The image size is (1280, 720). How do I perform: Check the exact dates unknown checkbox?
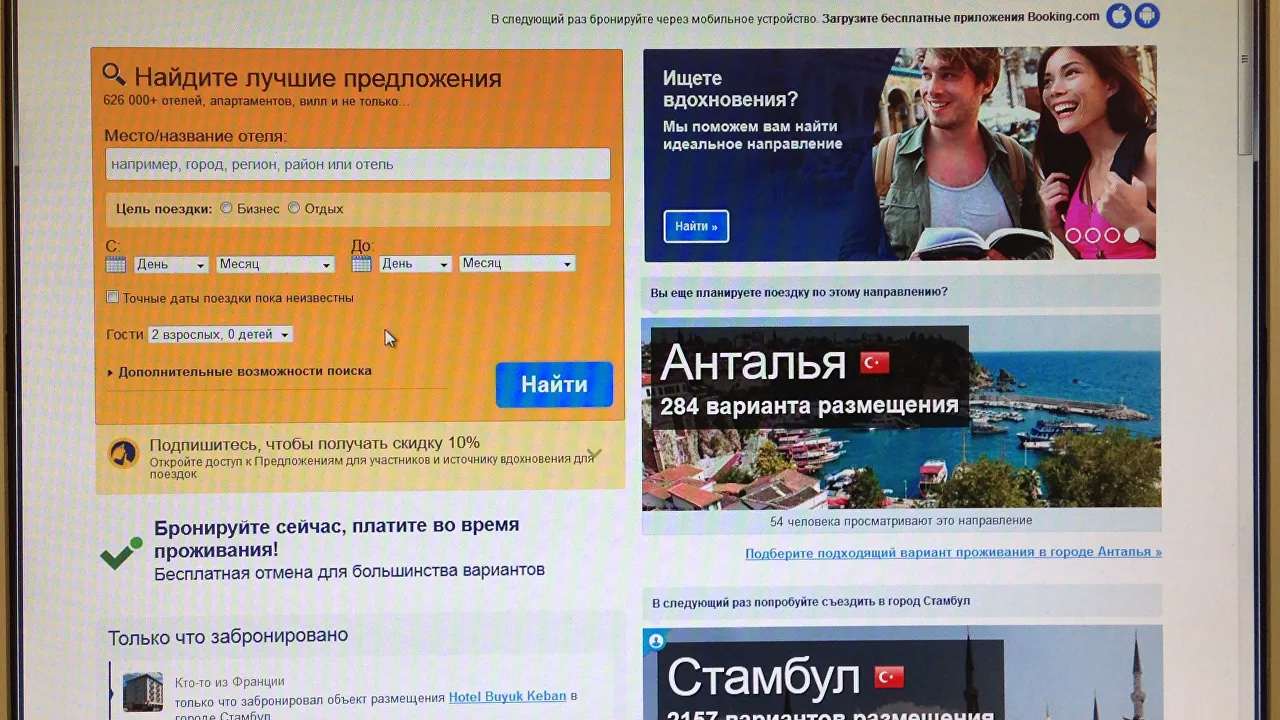coord(113,297)
